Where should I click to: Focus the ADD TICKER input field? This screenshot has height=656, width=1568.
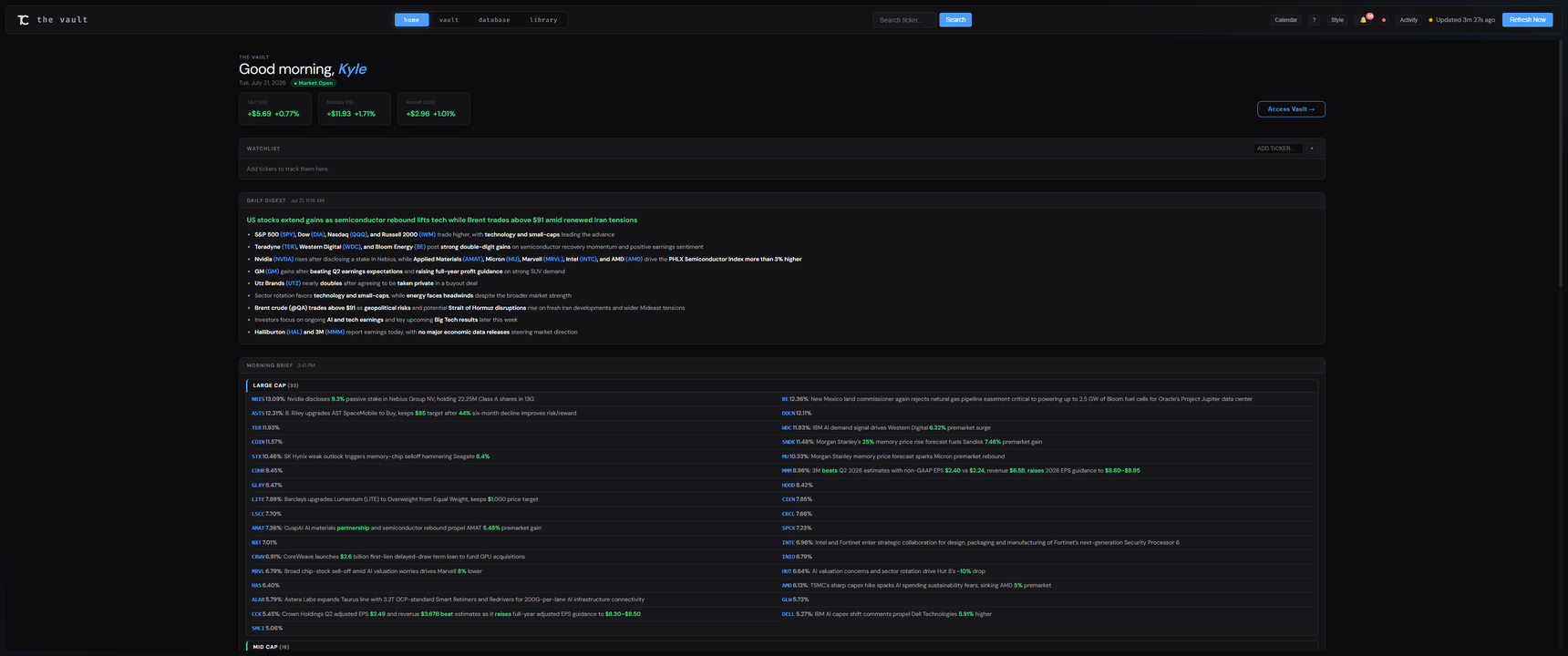pyautogui.click(x=1278, y=149)
